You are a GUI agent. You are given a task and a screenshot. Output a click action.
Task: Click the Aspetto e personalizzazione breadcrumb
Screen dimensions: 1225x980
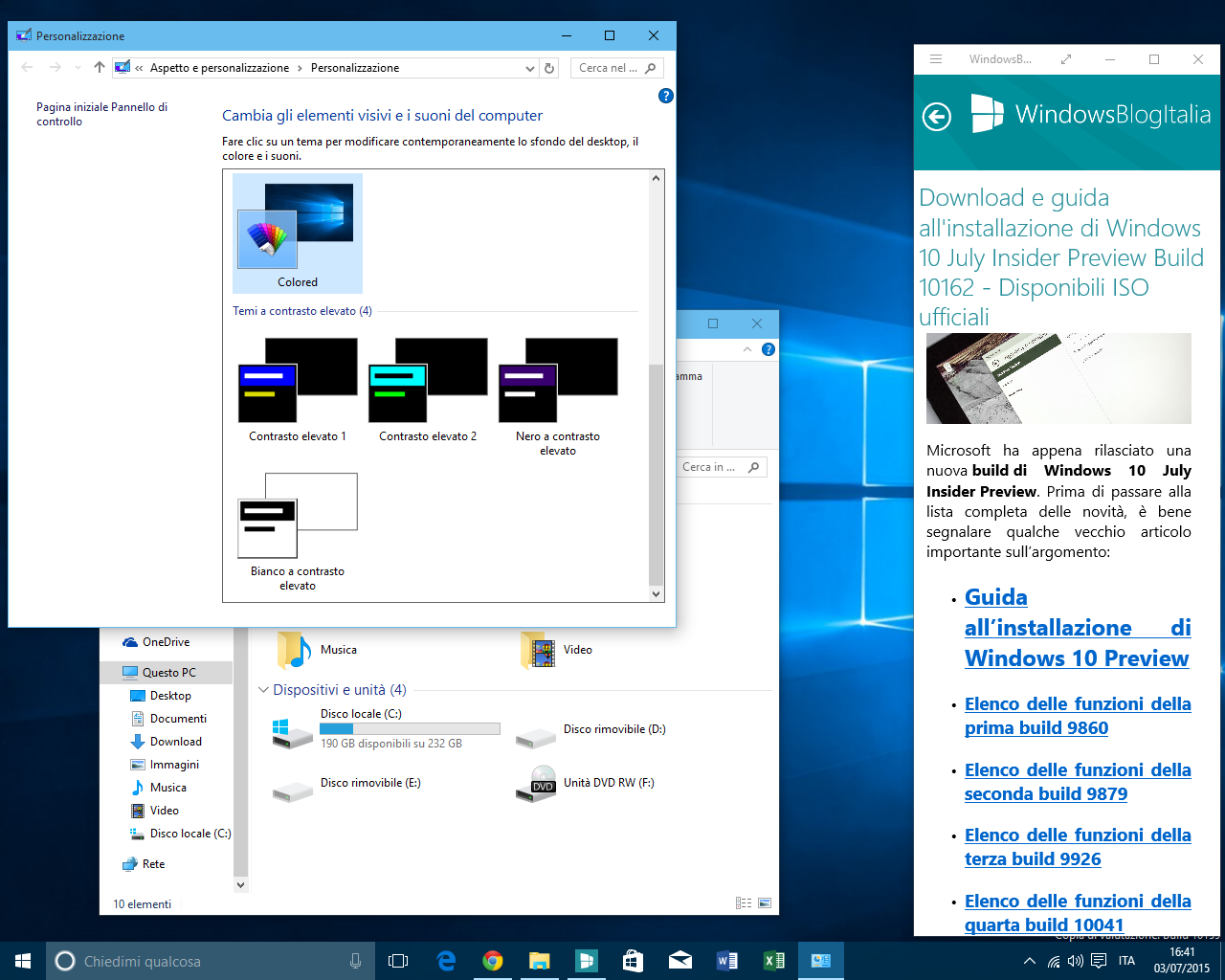click(x=219, y=68)
